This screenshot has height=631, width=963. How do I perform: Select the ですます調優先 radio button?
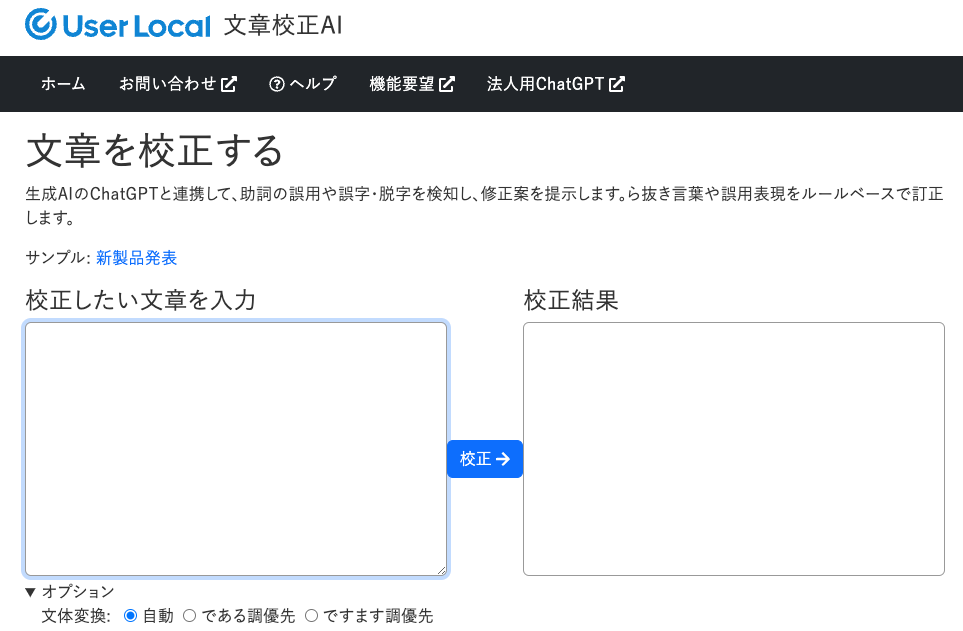click(x=312, y=616)
